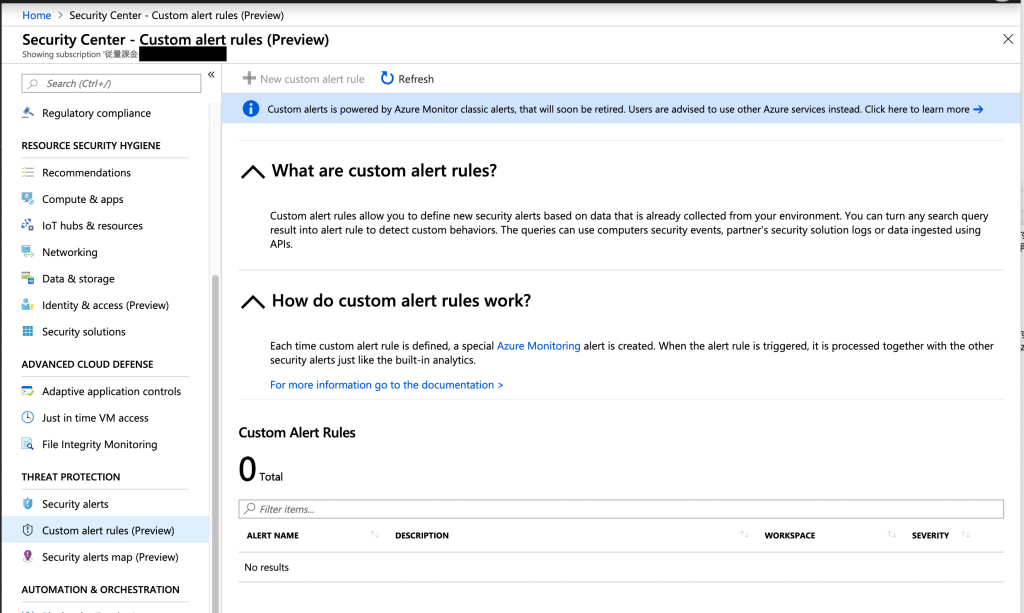Open 'For more information go to the documentation' link
This screenshot has width=1024, height=613.
tap(387, 385)
